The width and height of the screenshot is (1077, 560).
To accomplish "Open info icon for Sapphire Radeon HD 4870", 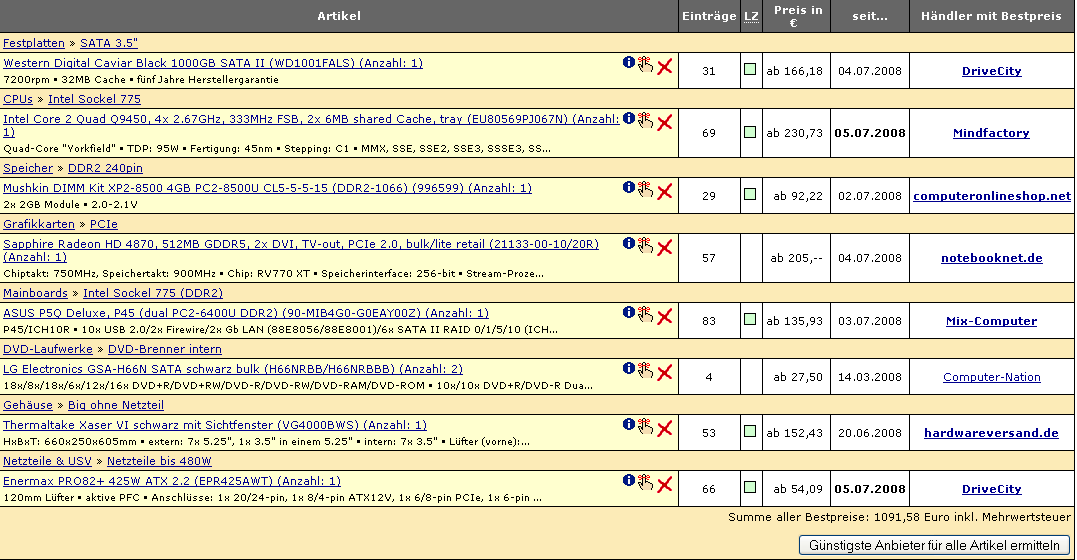I will click(628, 243).
